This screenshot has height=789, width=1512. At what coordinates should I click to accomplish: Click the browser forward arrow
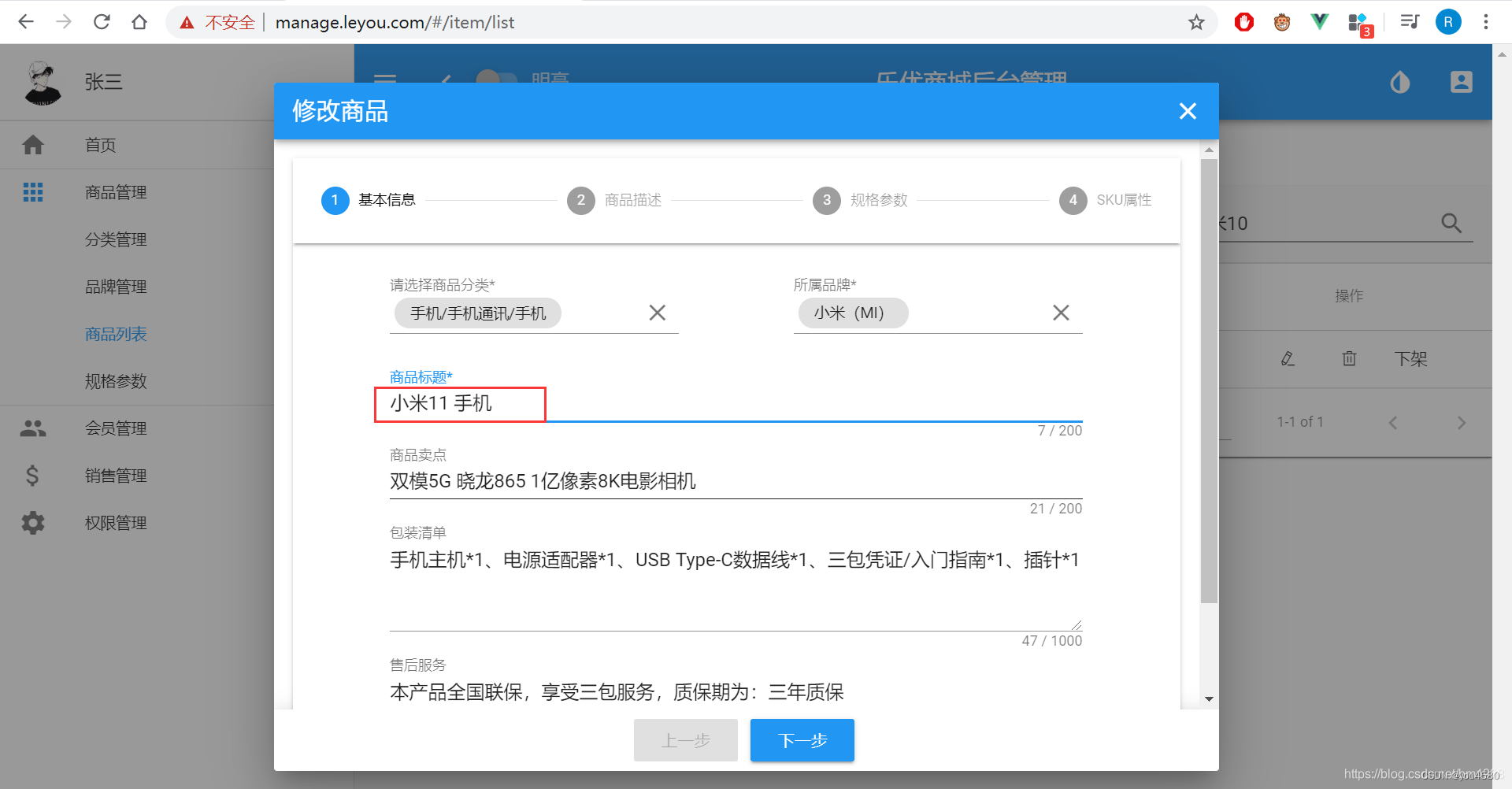pos(64,22)
